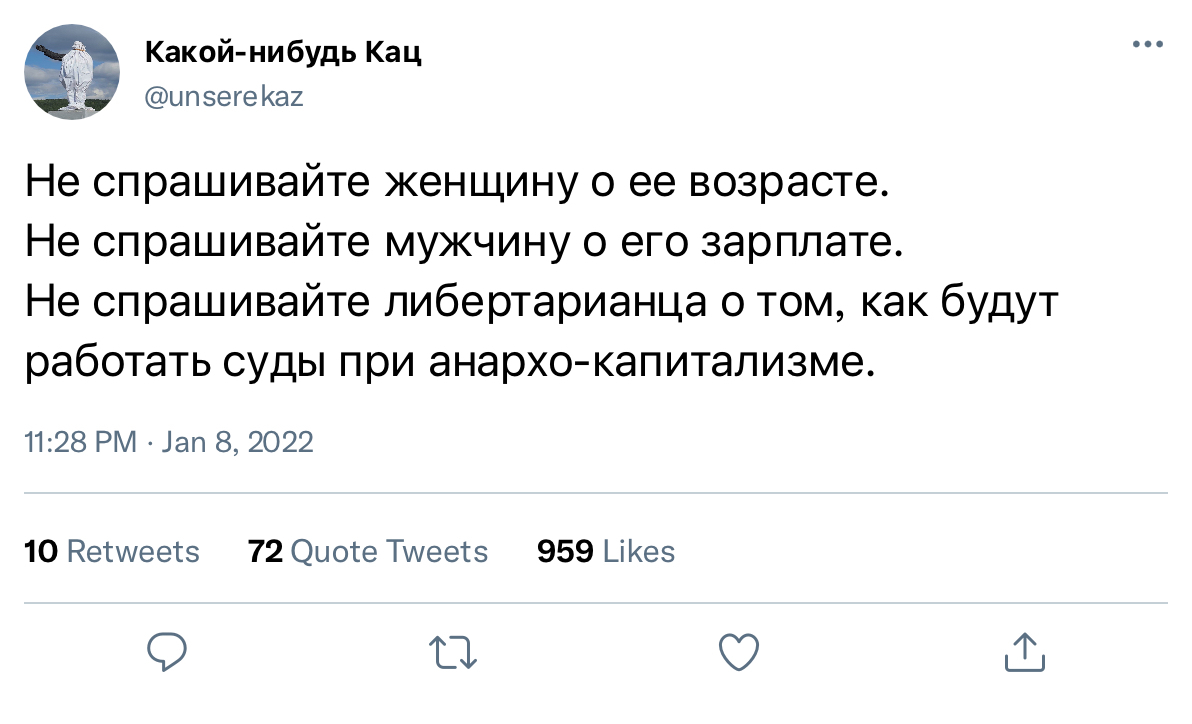Retweet this tweet using the arrows icon

(x=451, y=654)
